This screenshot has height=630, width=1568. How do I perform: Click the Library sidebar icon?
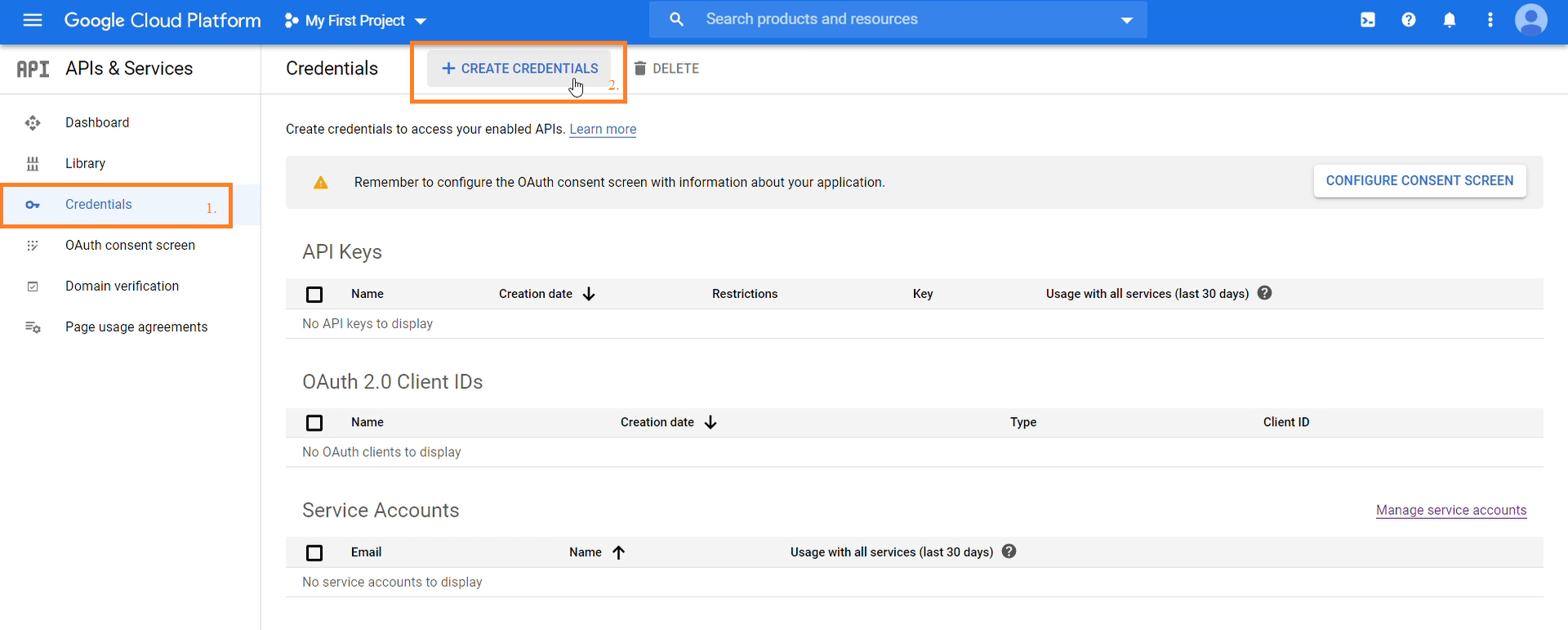33,164
